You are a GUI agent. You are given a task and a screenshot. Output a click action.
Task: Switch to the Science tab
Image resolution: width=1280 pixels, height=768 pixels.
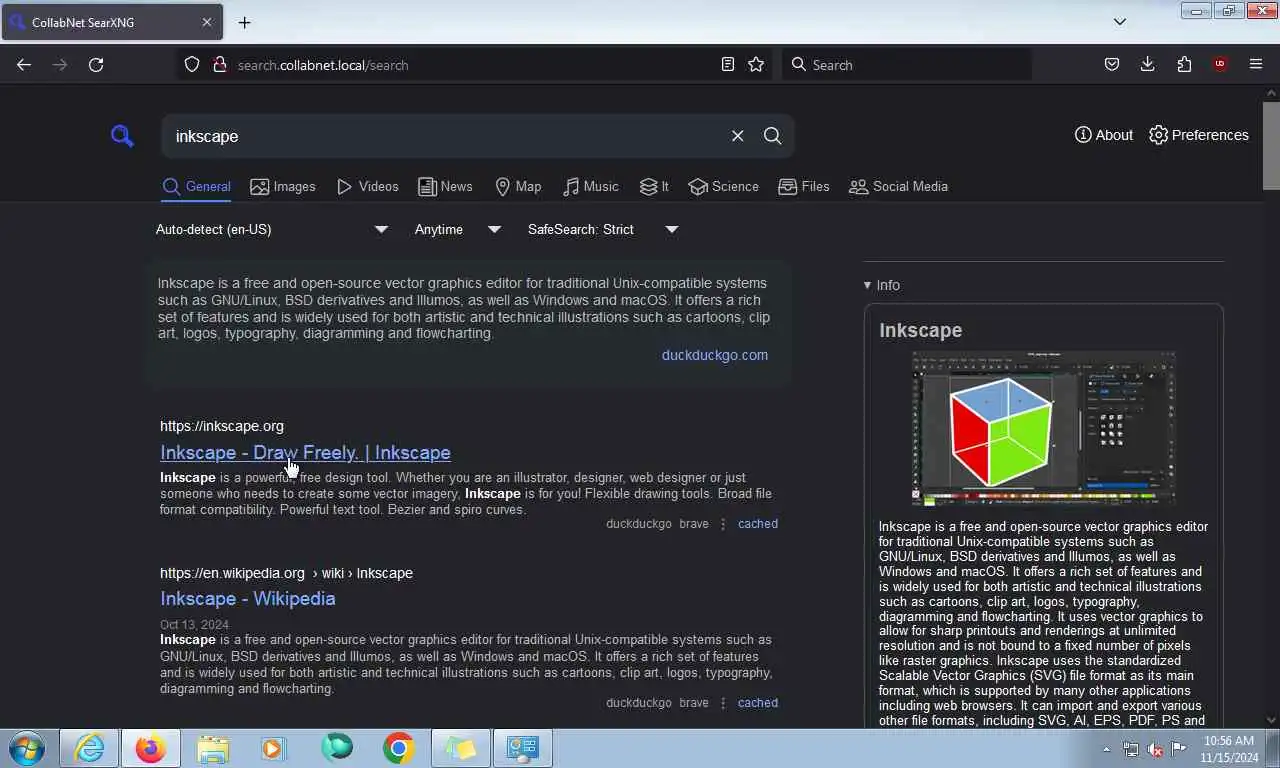(x=723, y=187)
